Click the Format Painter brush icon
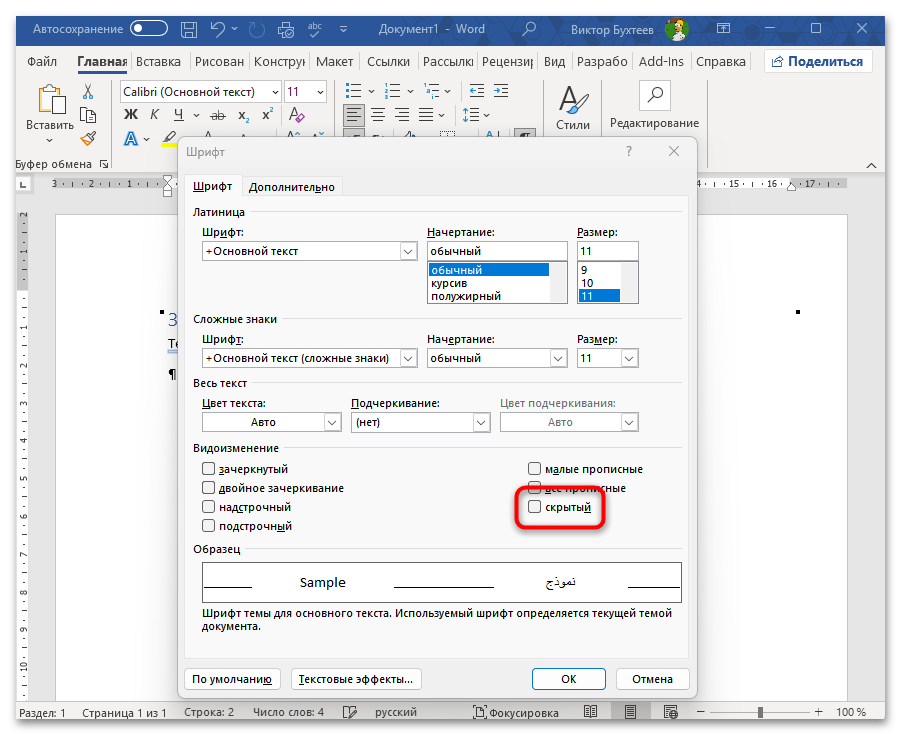The height and width of the screenshot is (735, 901). [x=88, y=138]
